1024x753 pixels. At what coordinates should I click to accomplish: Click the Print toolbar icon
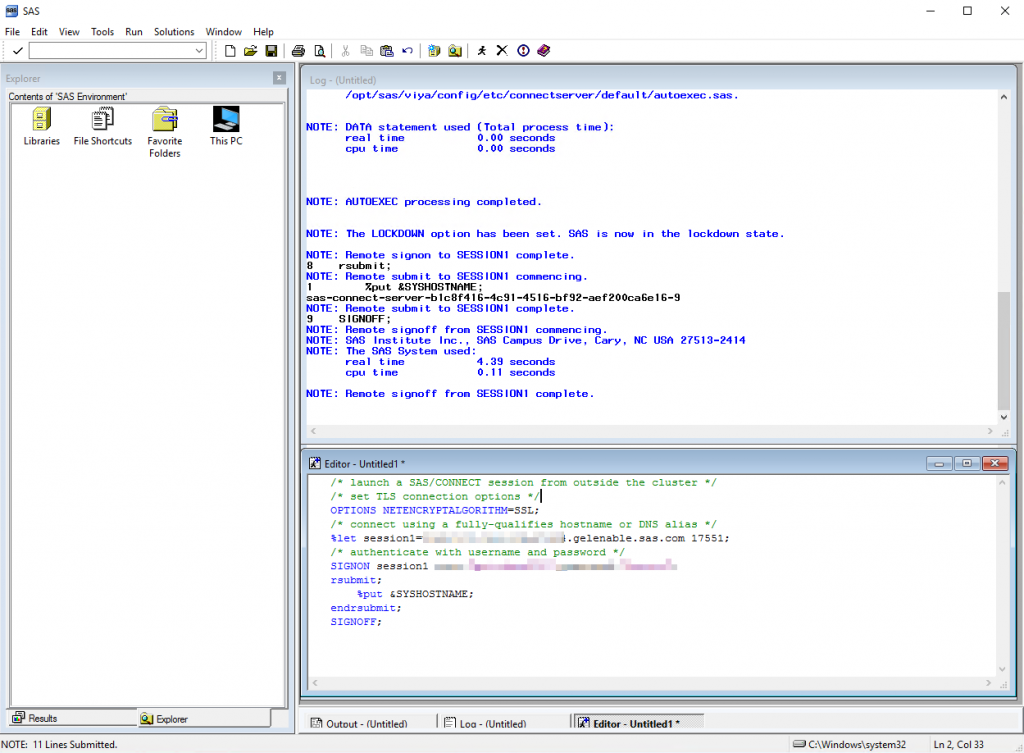click(x=298, y=51)
